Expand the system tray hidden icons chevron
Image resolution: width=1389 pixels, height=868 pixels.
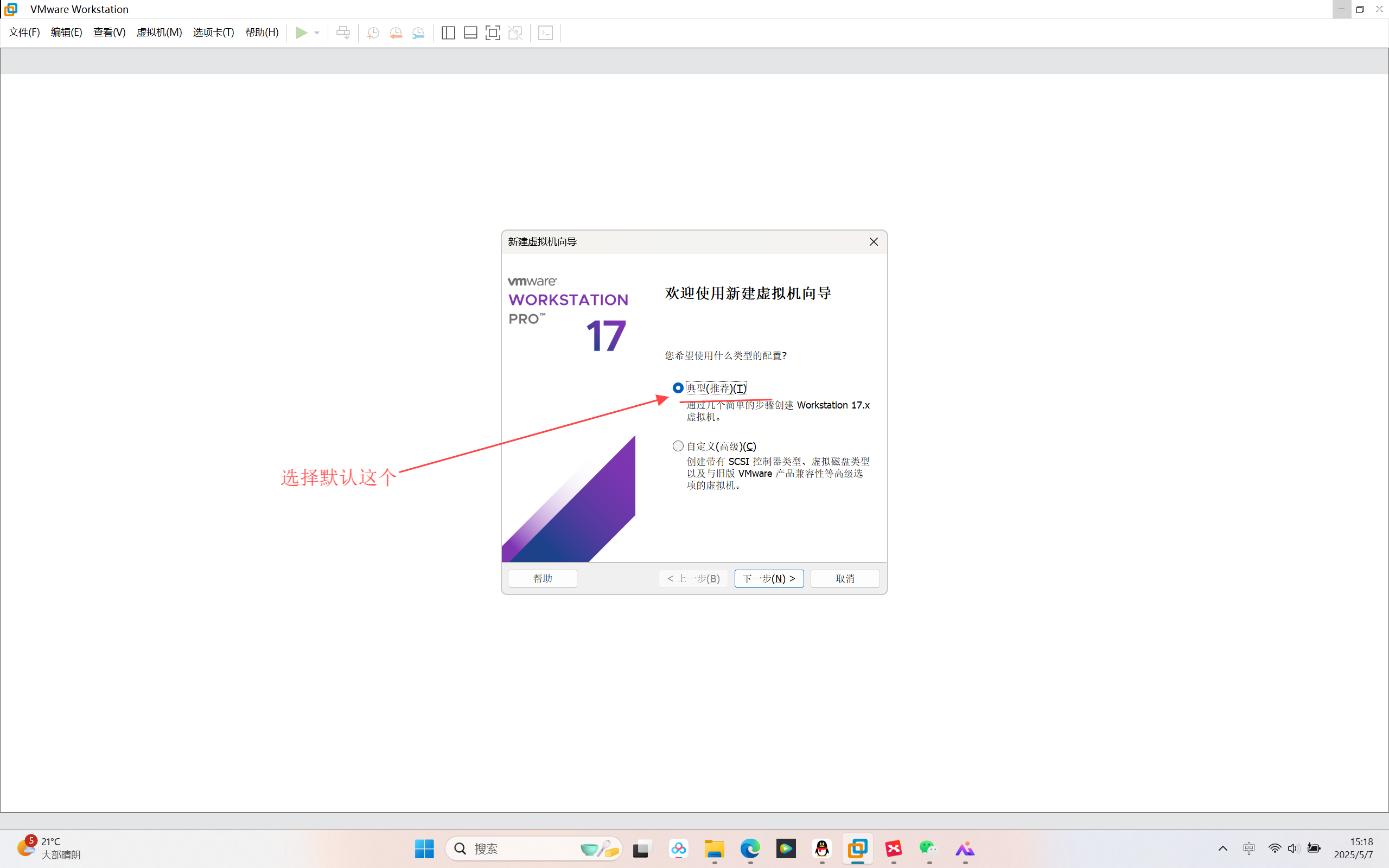pos(1222,848)
